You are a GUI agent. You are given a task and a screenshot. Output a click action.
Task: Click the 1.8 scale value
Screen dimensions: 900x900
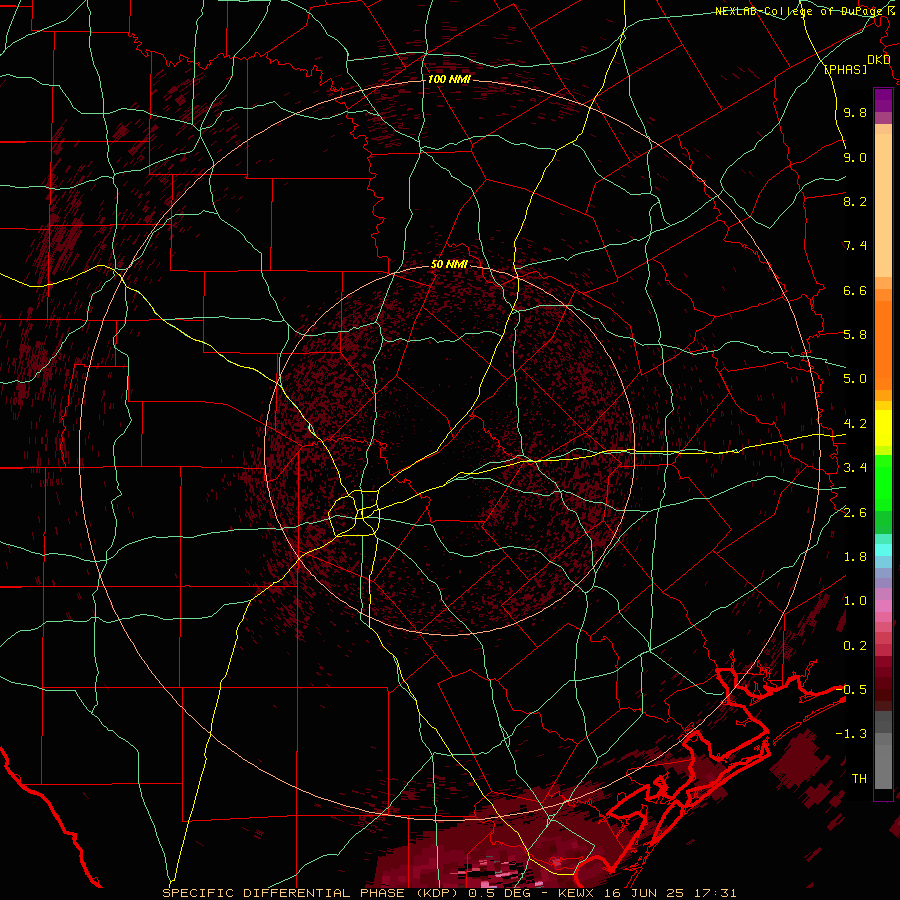tap(855, 557)
